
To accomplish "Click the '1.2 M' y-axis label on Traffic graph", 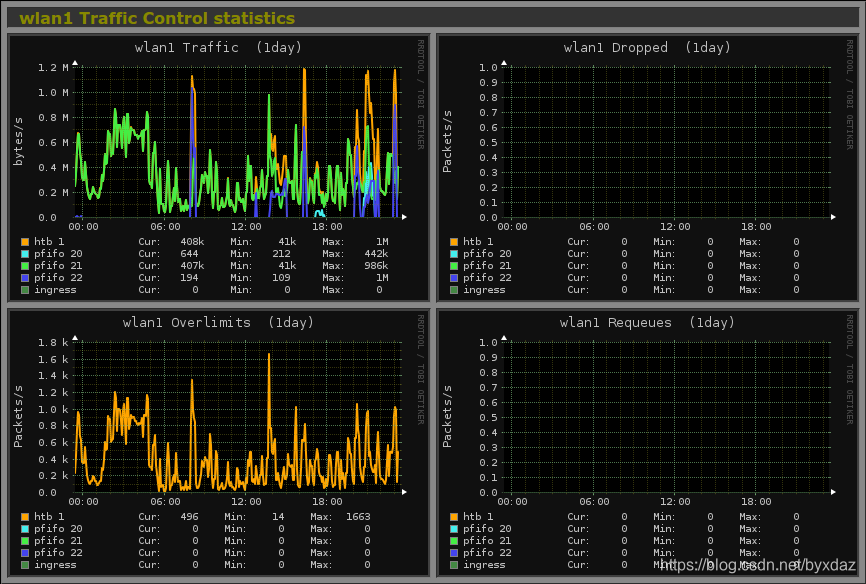I will (53, 67).
